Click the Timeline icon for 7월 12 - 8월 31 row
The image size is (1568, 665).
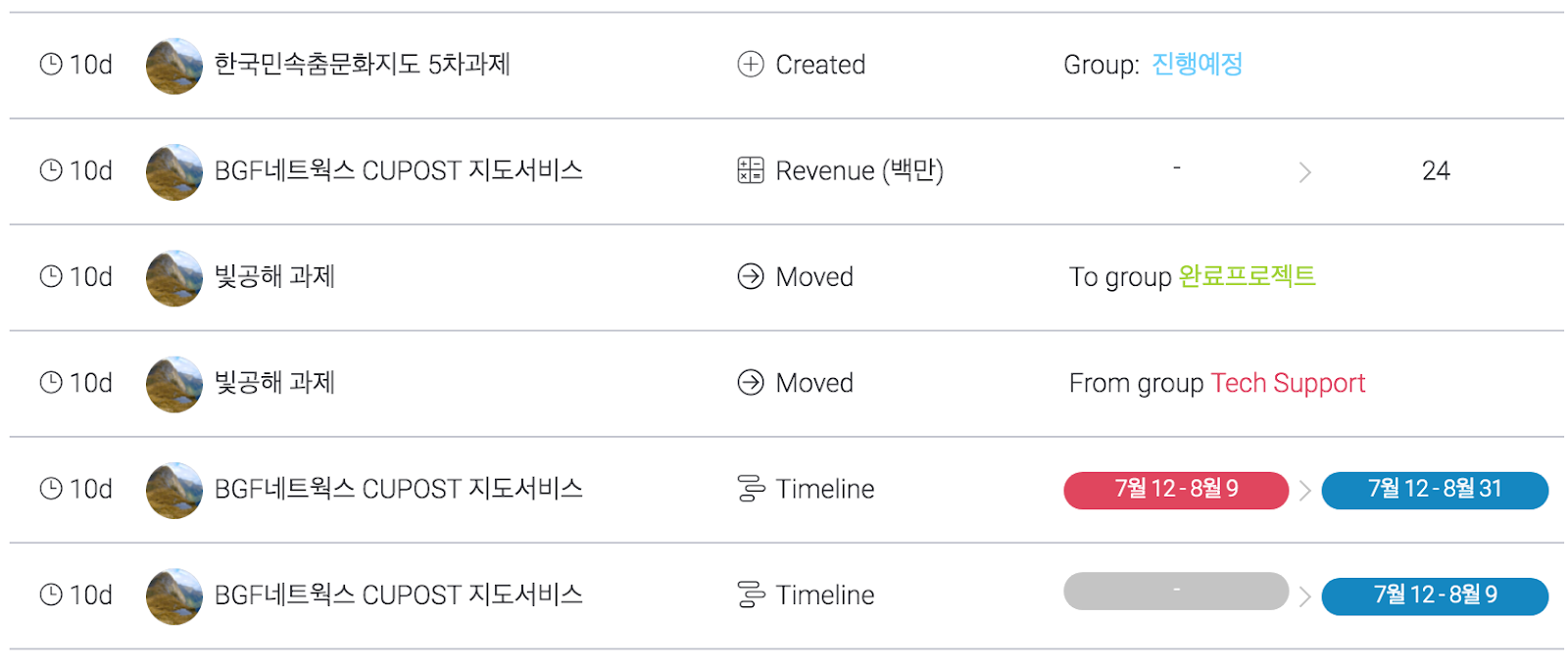(x=751, y=489)
